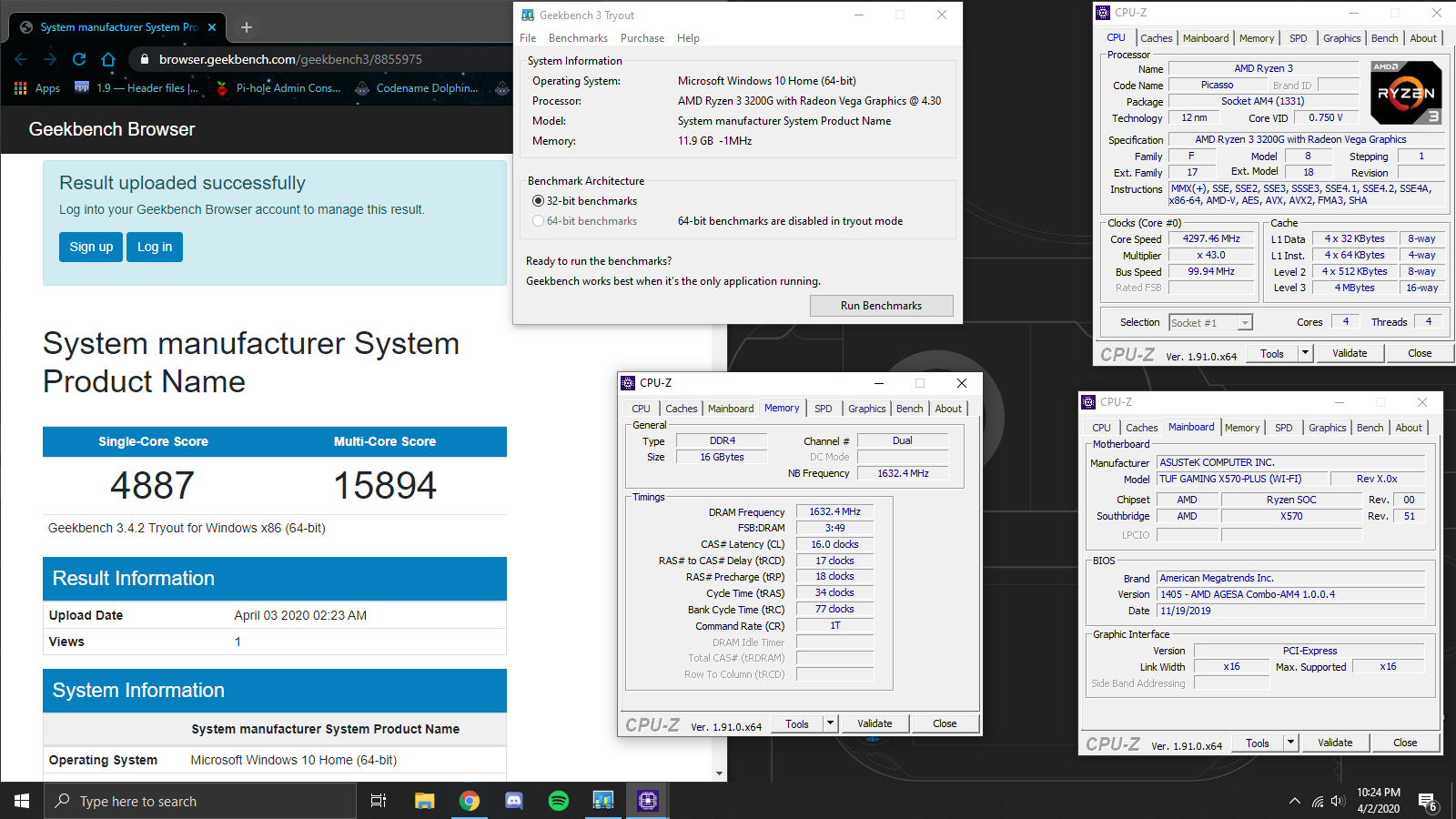Screen dimensions: 1456x819
Task: Show hidden system tray icons
Action: click(x=1295, y=802)
